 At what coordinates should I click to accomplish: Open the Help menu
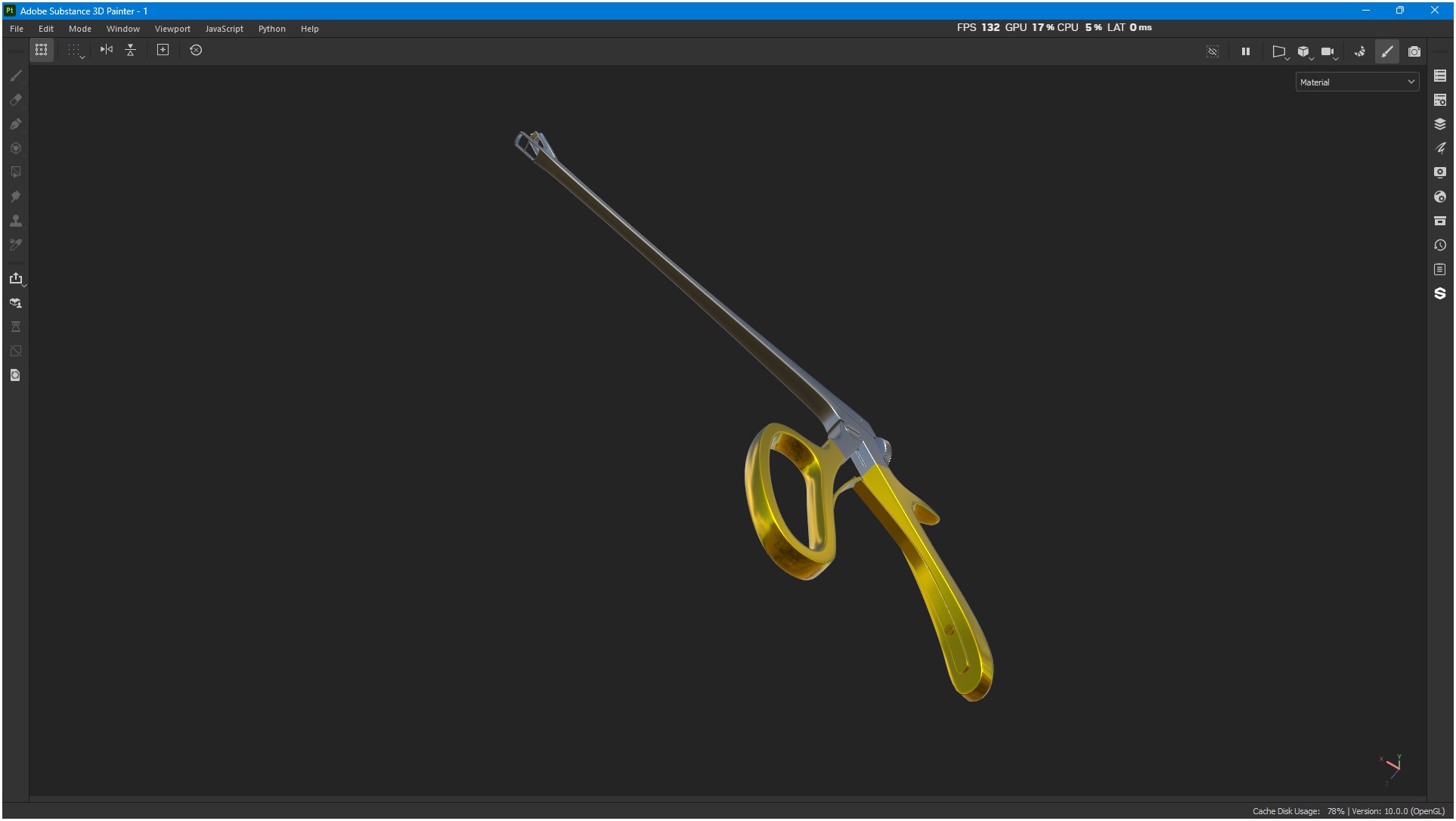pyautogui.click(x=310, y=29)
